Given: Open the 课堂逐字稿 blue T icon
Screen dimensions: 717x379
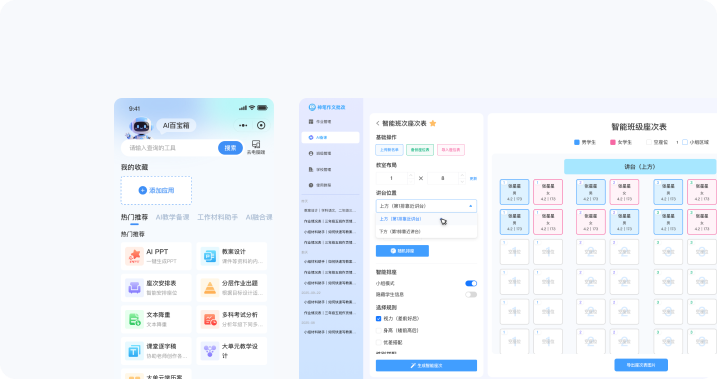Looking at the screenshot, I should [134, 351].
